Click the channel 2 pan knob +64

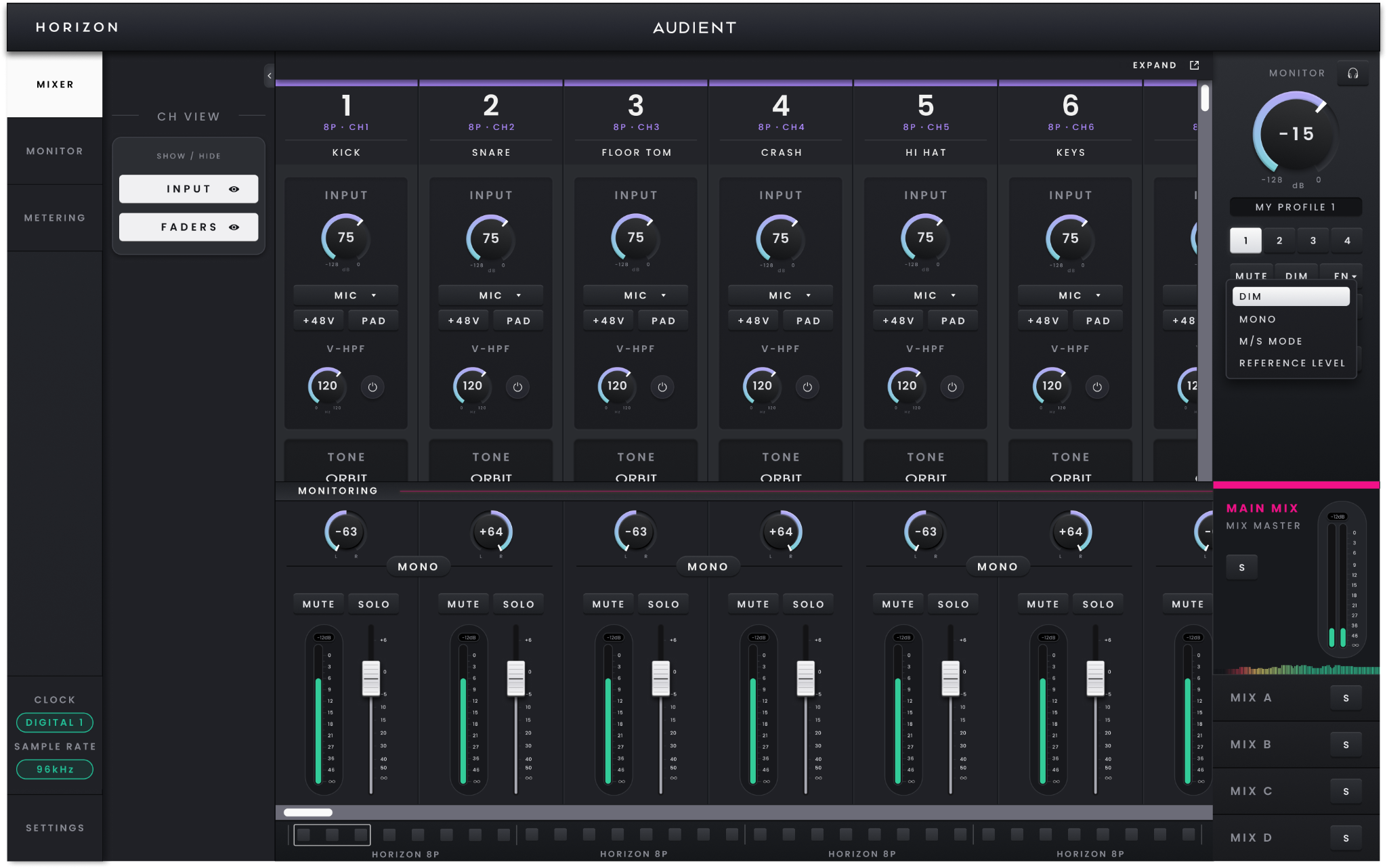click(x=491, y=531)
